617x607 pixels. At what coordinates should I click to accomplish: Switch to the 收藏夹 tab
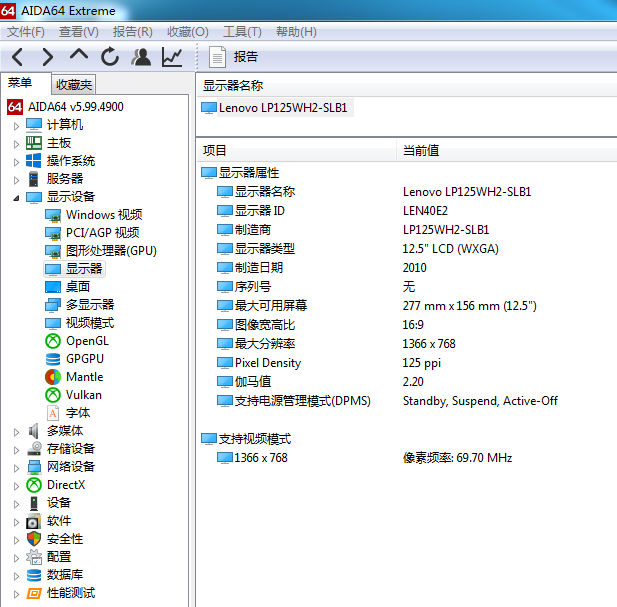pyautogui.click(x=74, y=84)
